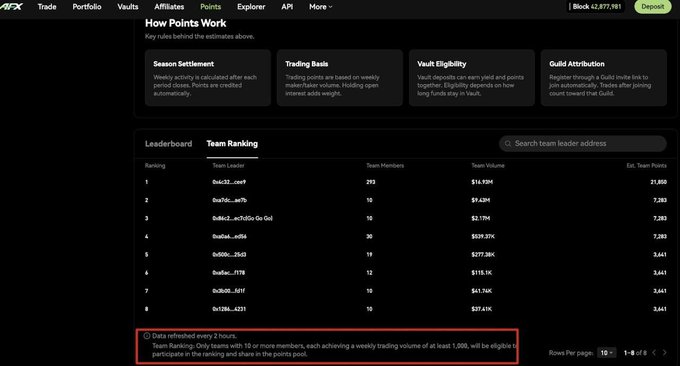The width and height of the screenshot is (680, 366).
Task: Open the Explorer page
Action: point(251,7)
